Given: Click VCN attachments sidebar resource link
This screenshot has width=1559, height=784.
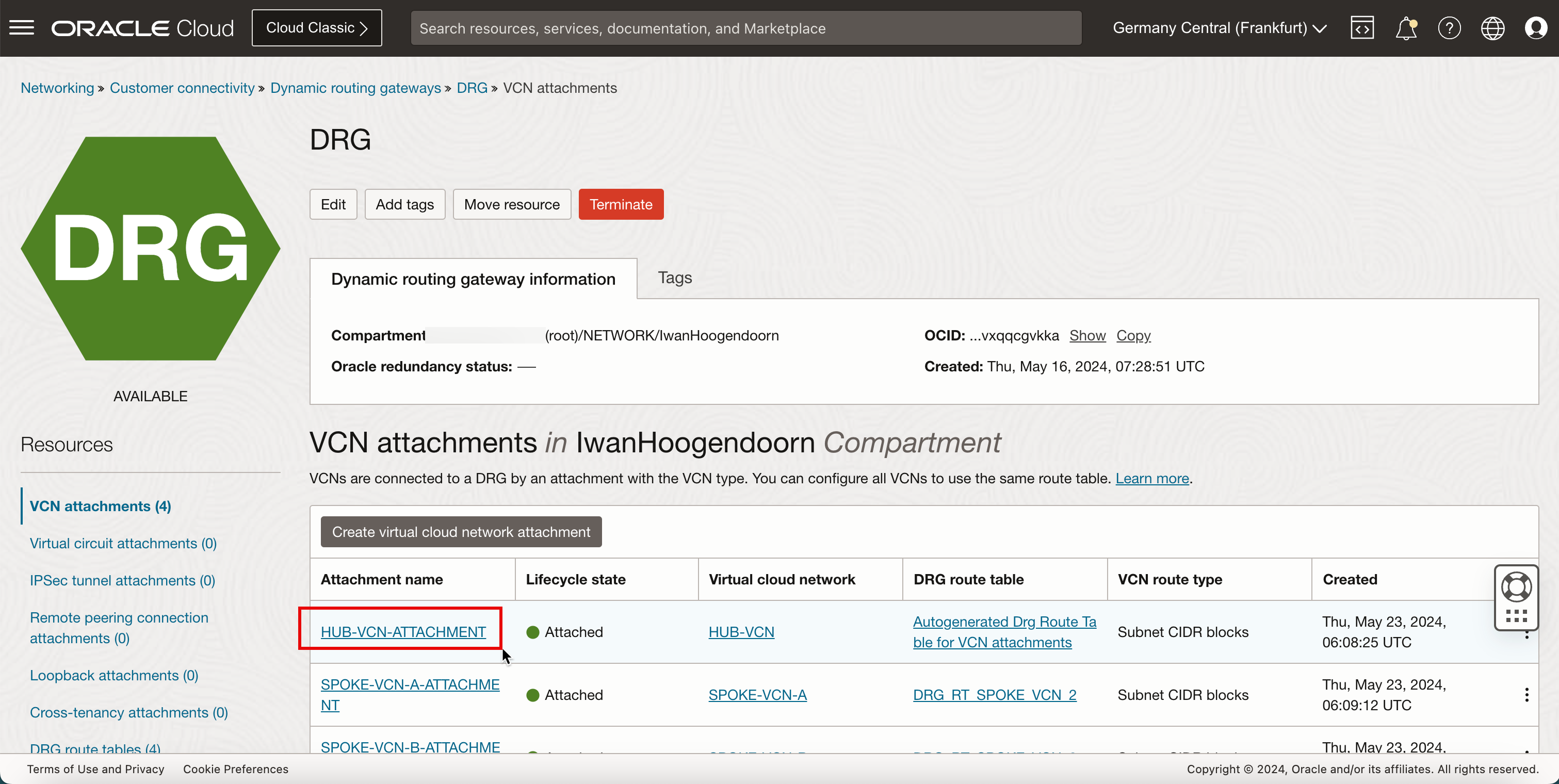Looking at the screenshot, I should point(100,506).
